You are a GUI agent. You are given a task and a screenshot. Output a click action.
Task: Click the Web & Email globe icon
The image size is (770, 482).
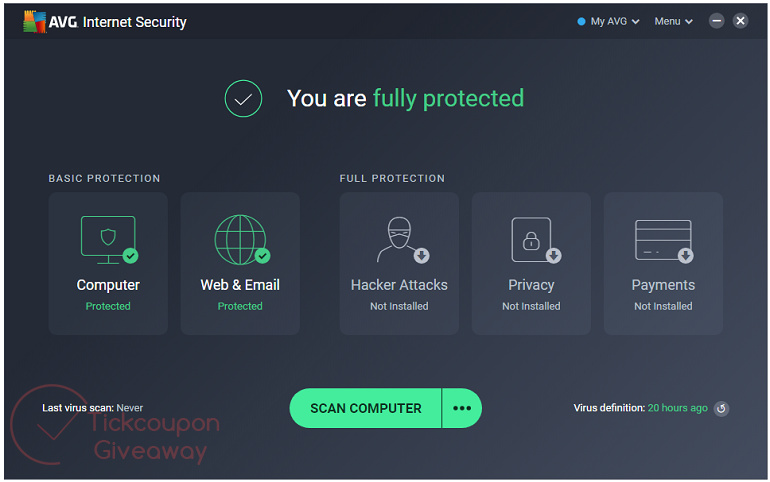[239, 239]
